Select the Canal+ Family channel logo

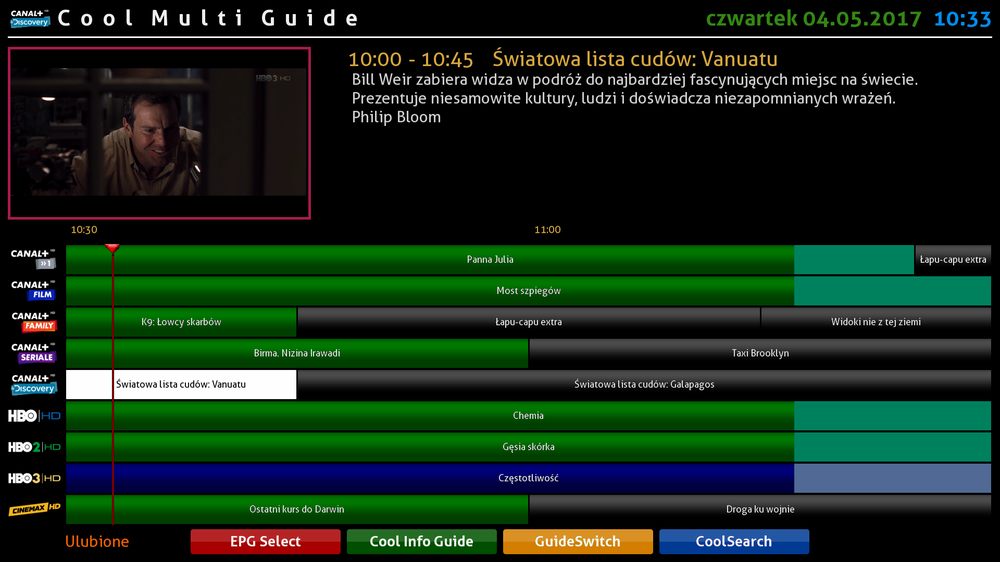point(33,321)
